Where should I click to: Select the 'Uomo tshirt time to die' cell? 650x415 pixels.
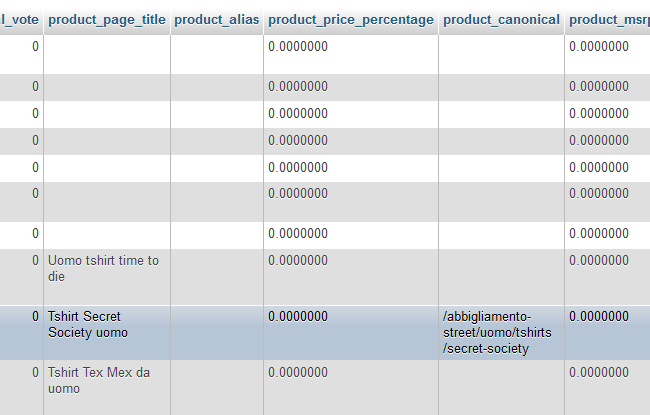tap(106, 268)
